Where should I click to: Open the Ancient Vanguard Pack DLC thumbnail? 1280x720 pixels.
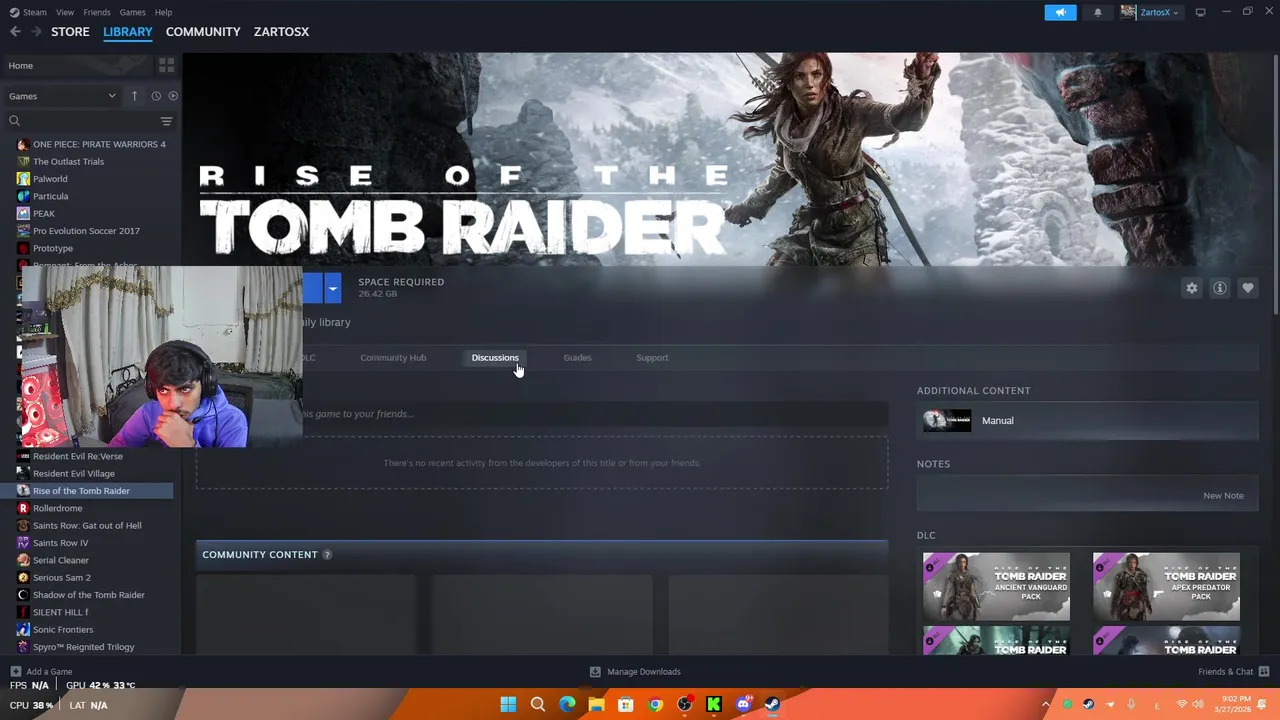coord(996,586)
